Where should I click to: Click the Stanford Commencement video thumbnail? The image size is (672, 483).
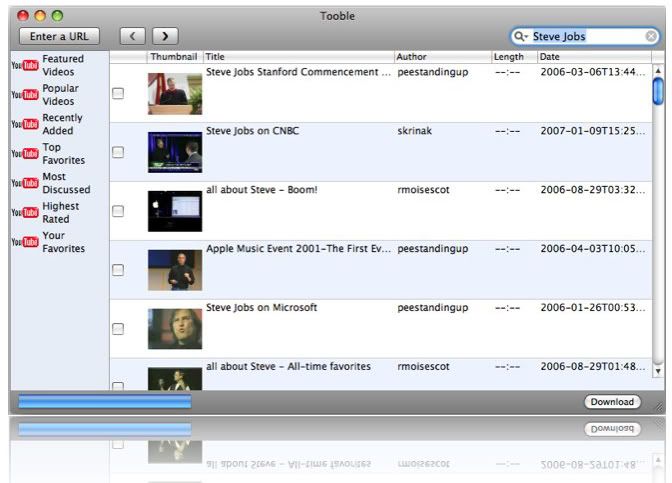(x=175, y=94)
